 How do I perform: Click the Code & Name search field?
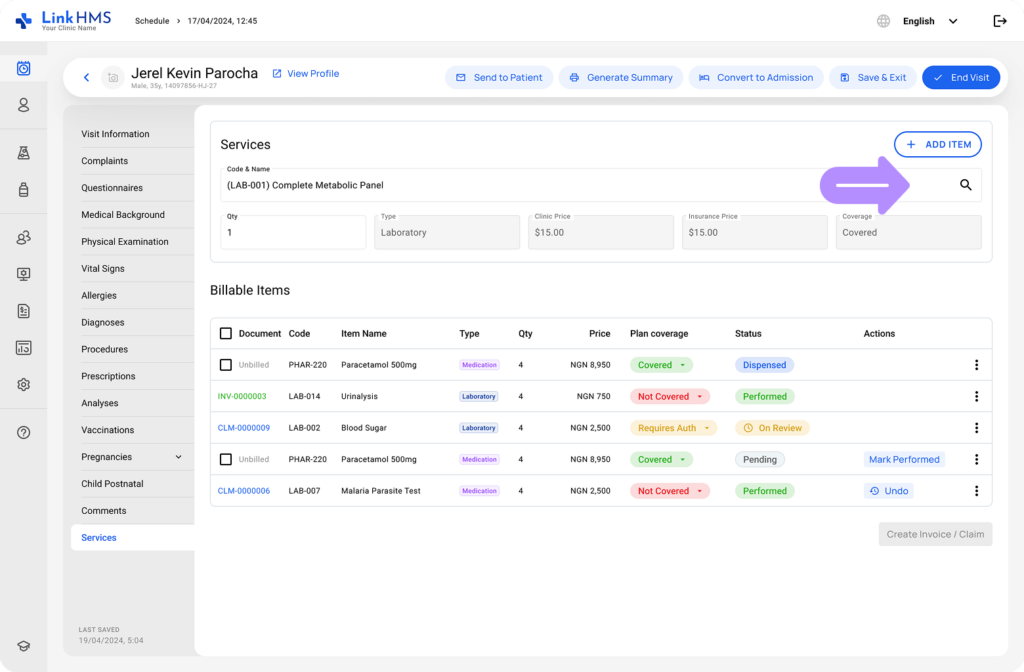coord(601,185)
